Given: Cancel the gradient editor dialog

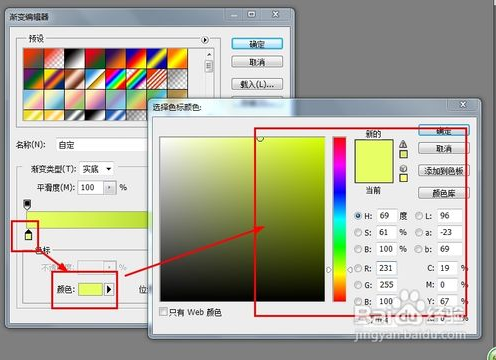Looking at the screenshot, I should [257, 62].
